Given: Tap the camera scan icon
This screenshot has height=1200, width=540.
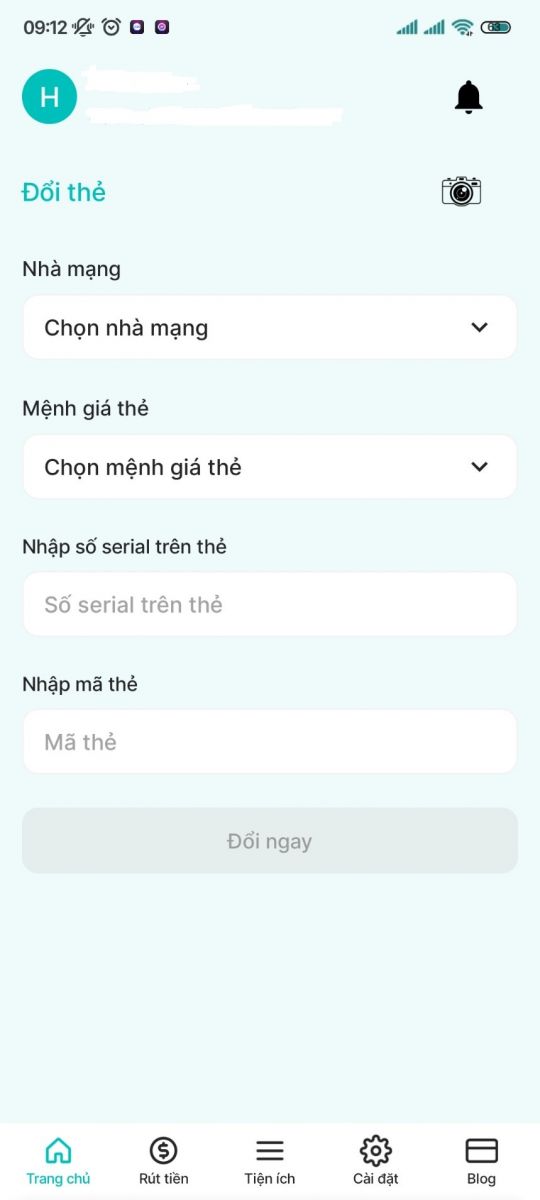Looking at the screenshot, I should coord(461,191).
